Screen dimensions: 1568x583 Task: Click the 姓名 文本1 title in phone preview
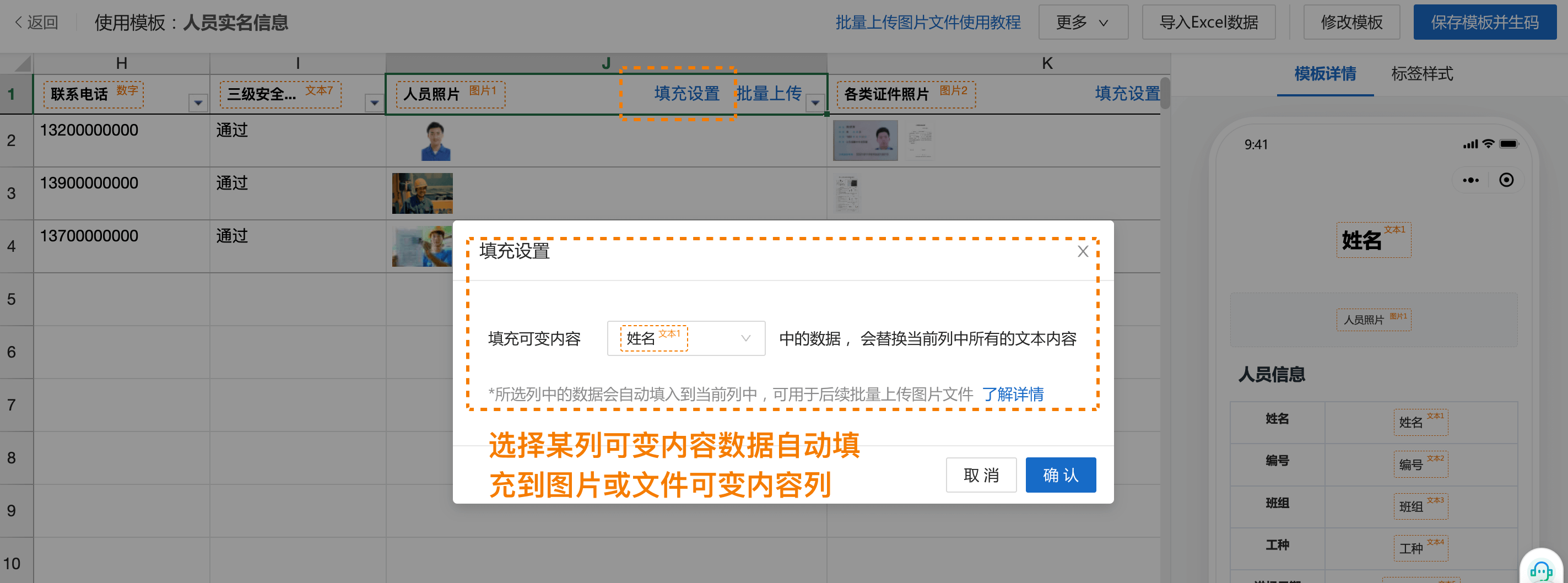[1373, 240]
